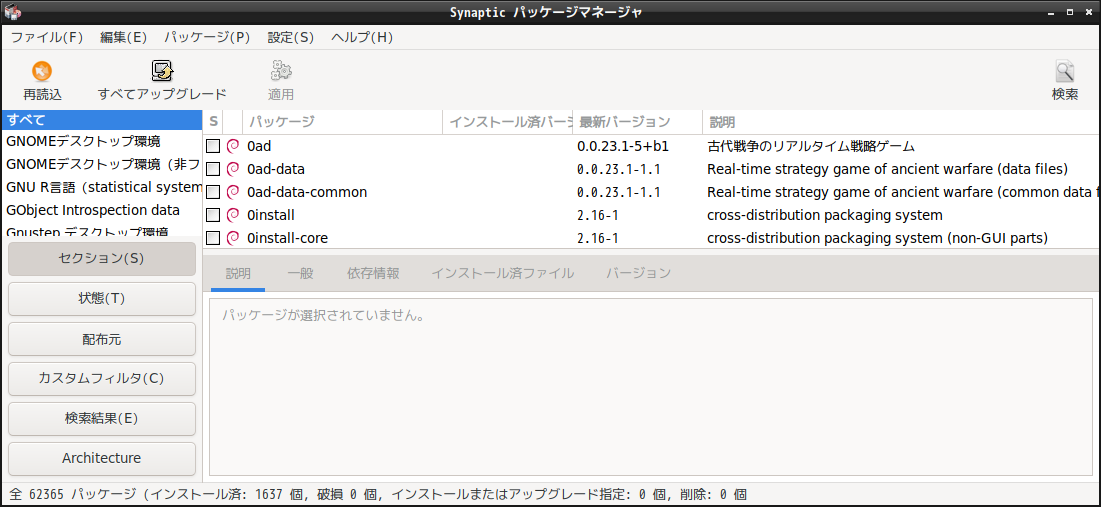Open the ファイル(F) menu
Screen dimensions: 1101x507
point(46,38)
